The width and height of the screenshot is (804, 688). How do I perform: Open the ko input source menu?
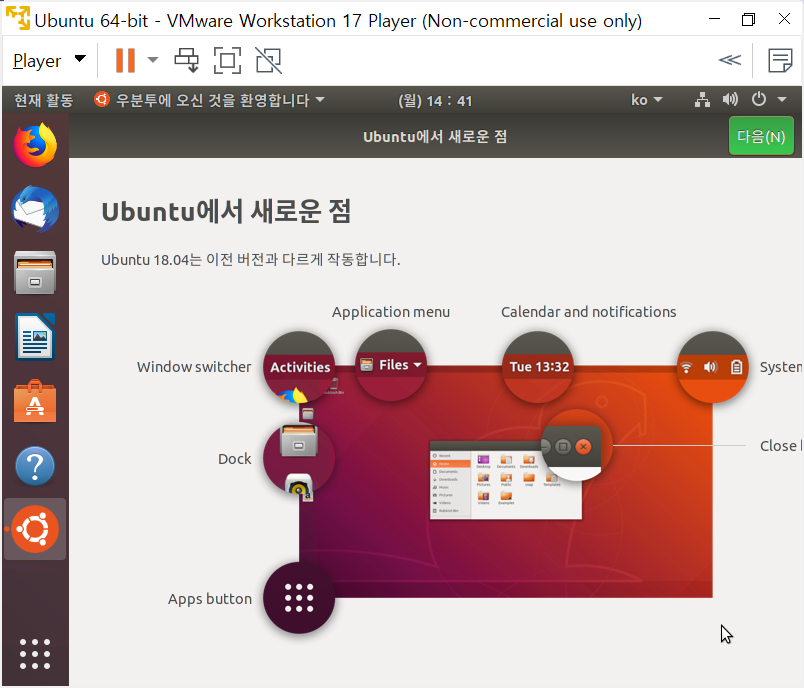[646, 99]
